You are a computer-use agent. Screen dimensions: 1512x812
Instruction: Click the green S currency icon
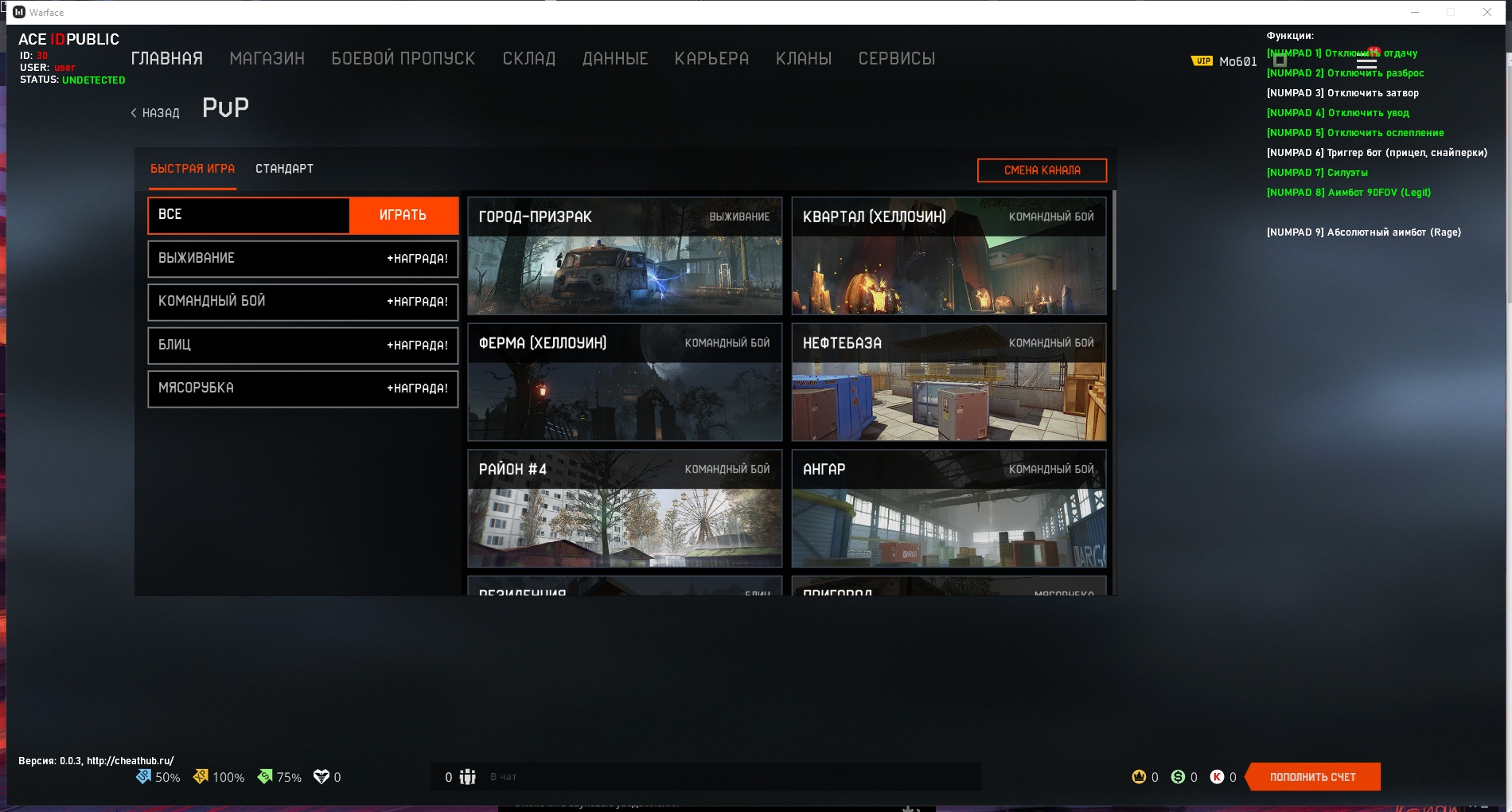coord(1178,777)
